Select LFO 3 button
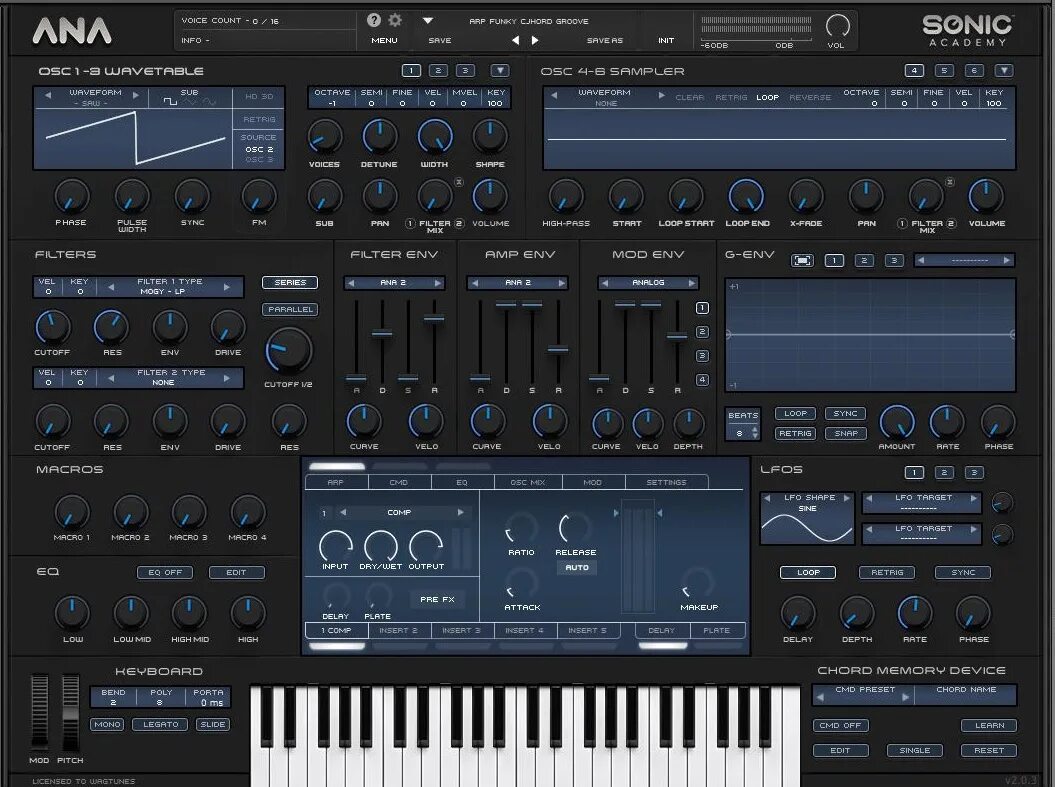The height and width of the screenshot is (787, 1055). [x=974, y=472]
